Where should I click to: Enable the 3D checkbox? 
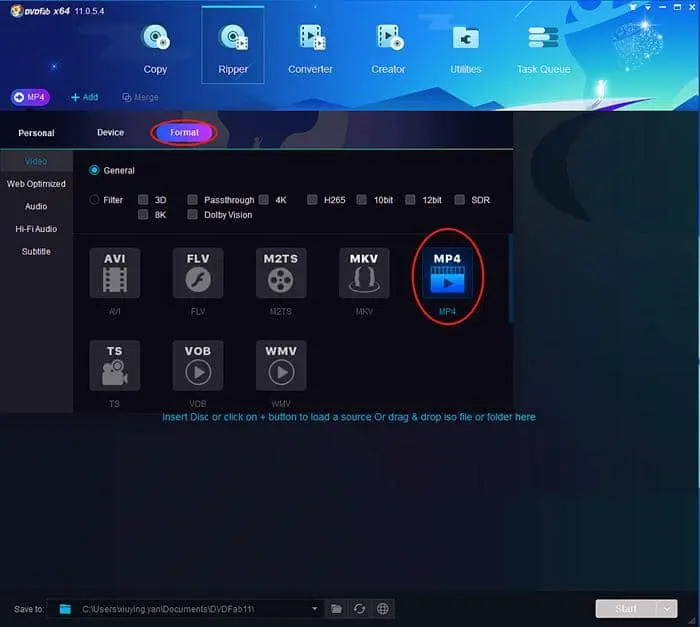(143, 200)
